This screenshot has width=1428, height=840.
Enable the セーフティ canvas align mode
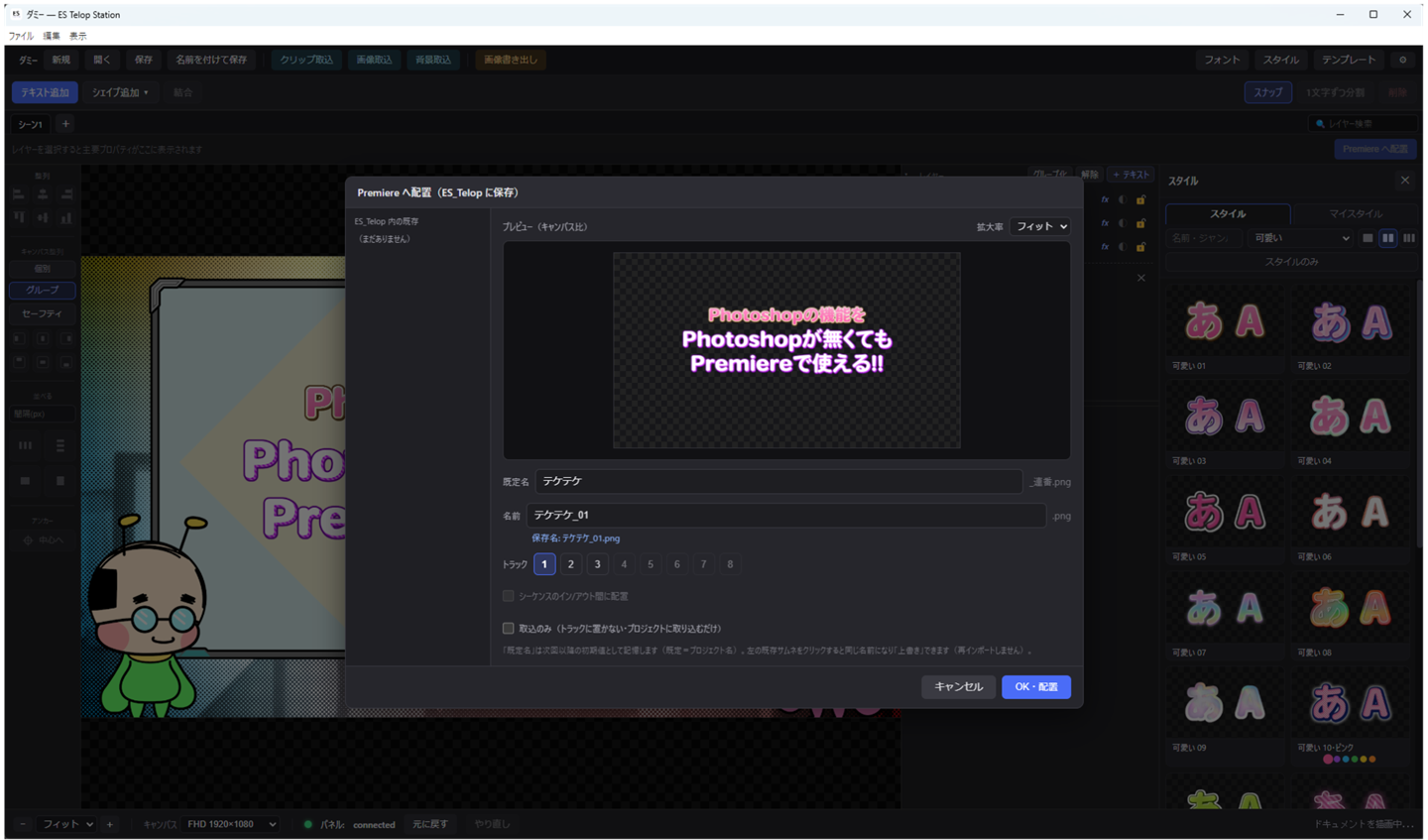click(x=42, y=313)
